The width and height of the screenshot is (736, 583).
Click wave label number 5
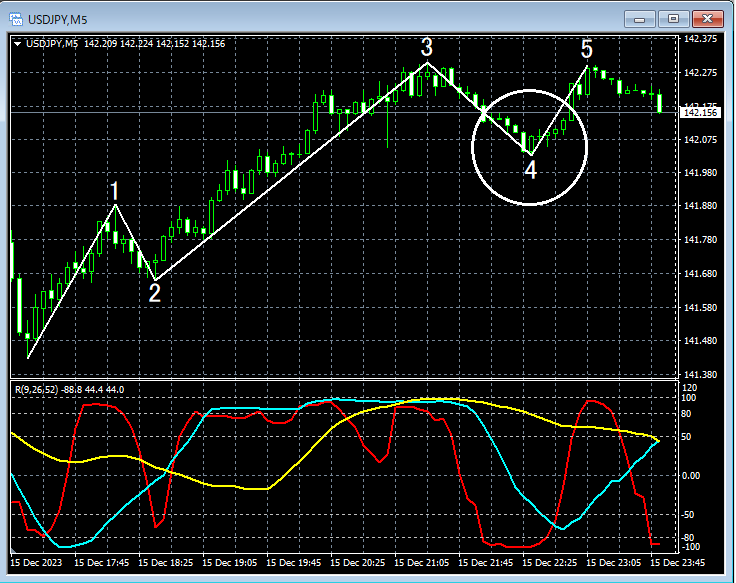[587, 49]
